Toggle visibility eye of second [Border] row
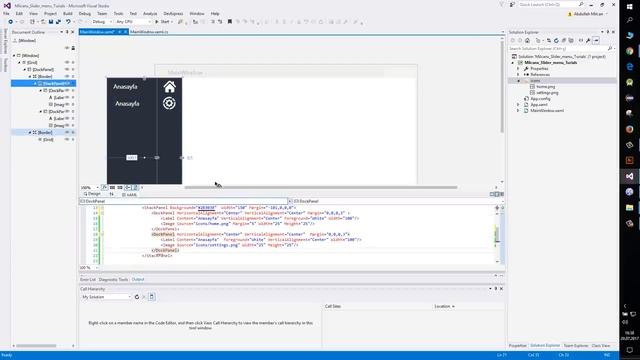This screenshot has width=640, height=360. click(x=67, y=132)
